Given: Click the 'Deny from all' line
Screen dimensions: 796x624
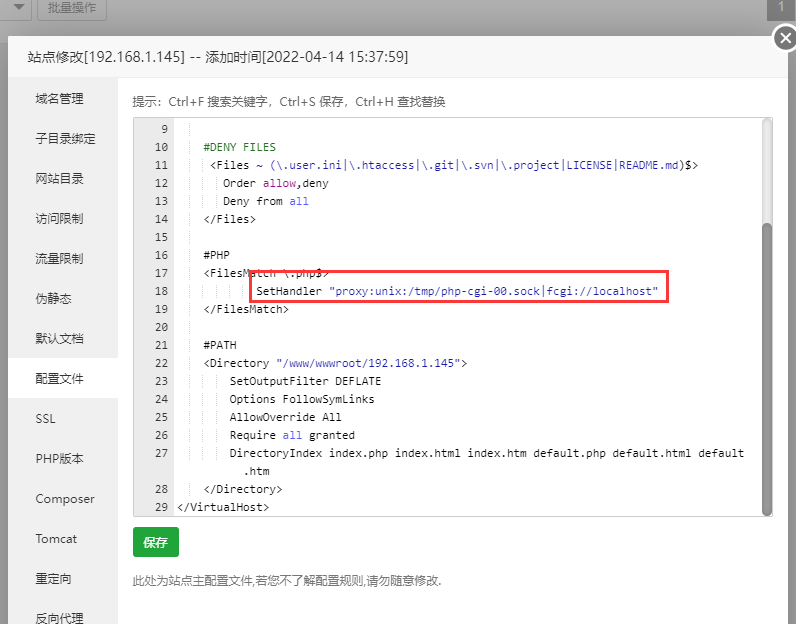Looking at the screenshot, I should [x=266, y=201].
